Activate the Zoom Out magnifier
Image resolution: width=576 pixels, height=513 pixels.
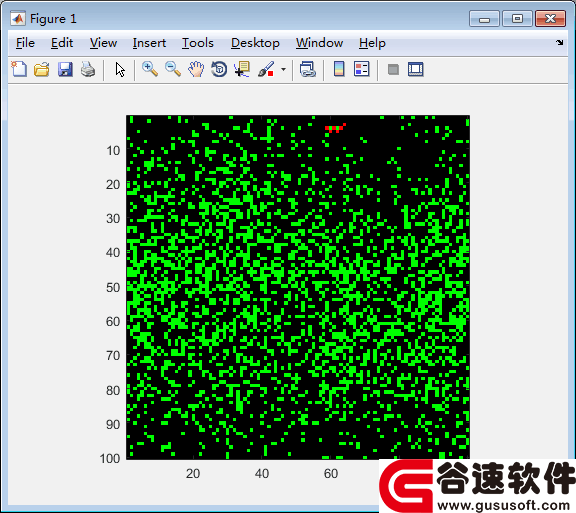pyautogui.click(x=173, y=69)
